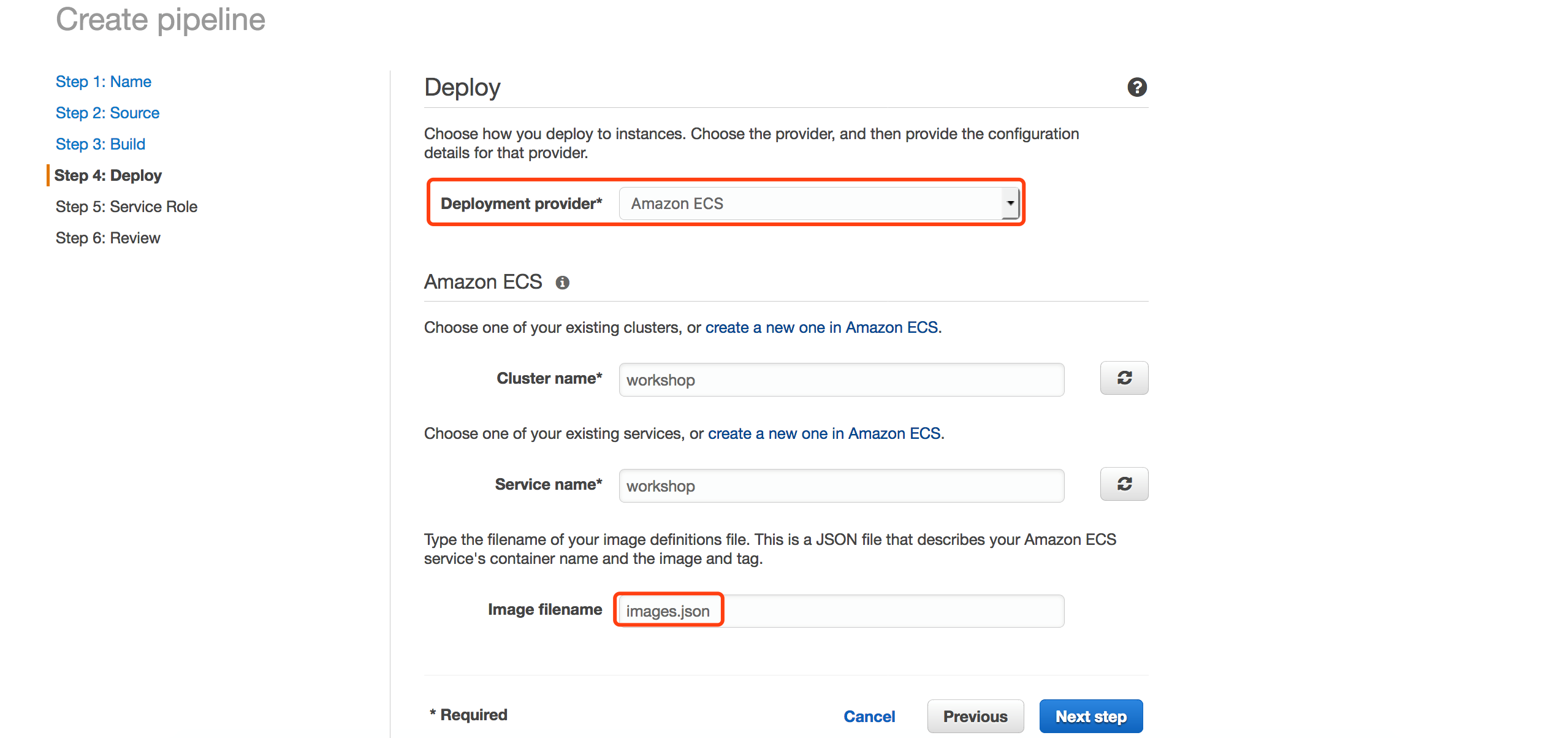Click the Cancel link

coord(869,716)
